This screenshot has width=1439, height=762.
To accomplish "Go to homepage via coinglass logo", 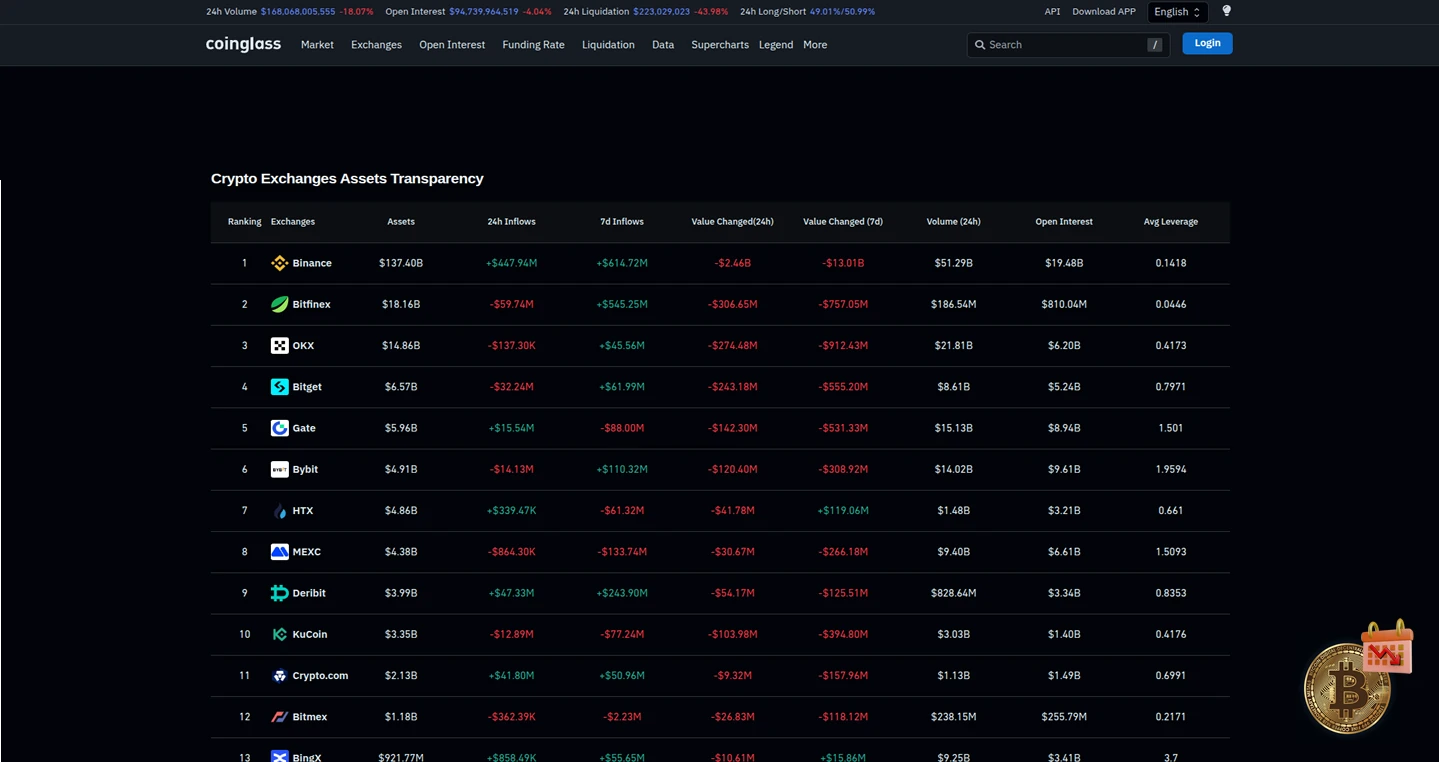I will pos(243,44).
